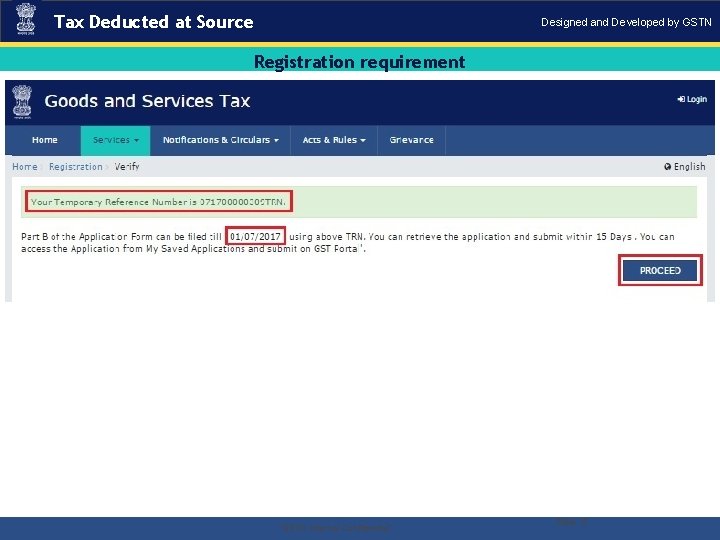The image size is (720, 540).
Task: Click Designed and Developed by GSTN text
Action: 626,22
